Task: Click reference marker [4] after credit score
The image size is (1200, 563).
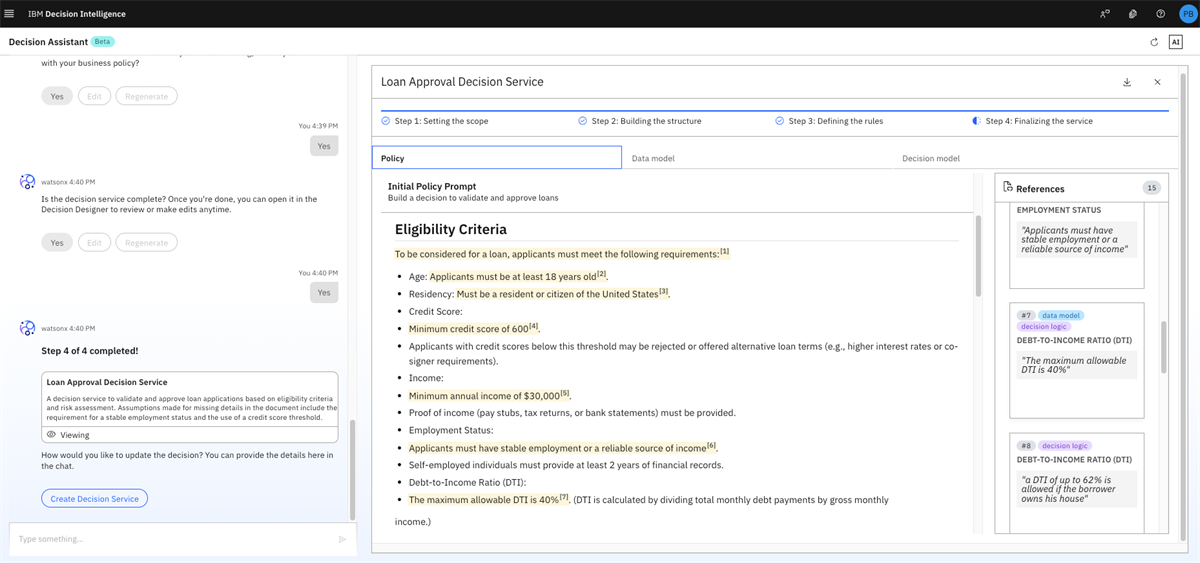Action: [534, 326]
